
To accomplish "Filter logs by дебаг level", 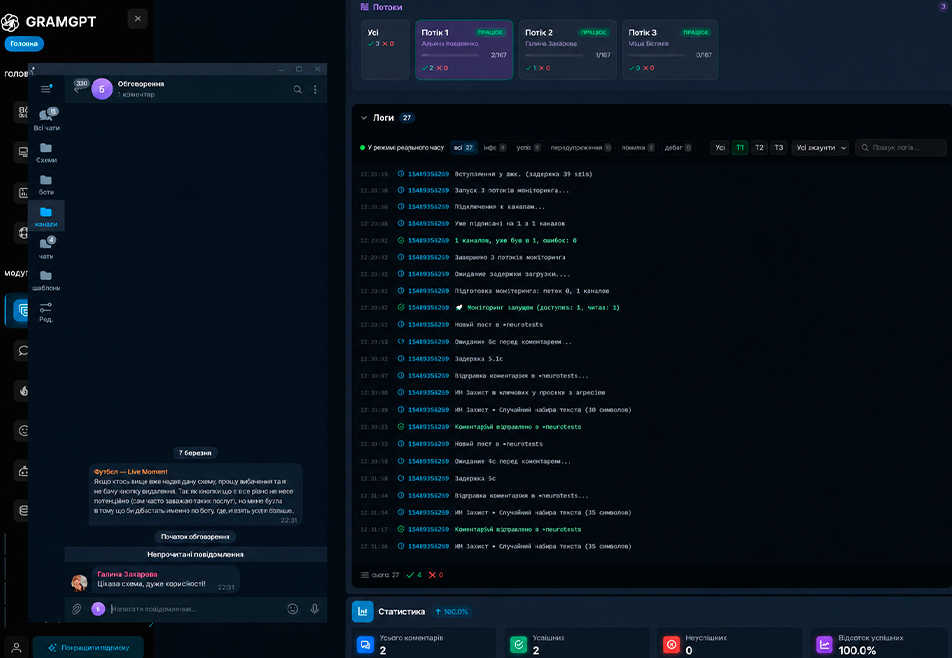I will pyautogui.click(x=678, y=148).
